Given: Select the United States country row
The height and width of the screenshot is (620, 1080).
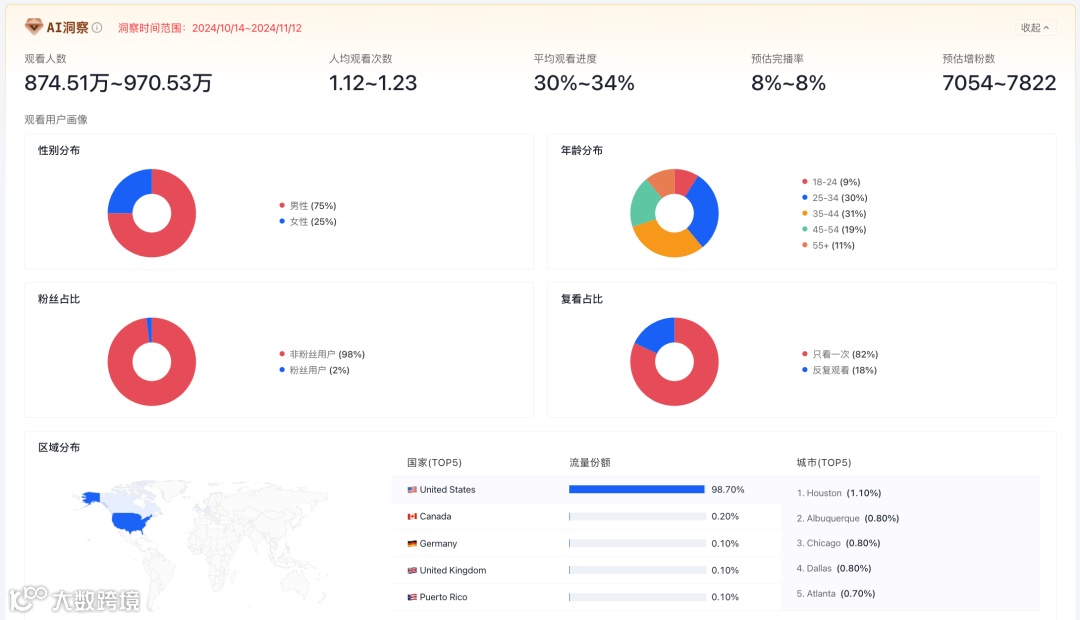Looking at the screenshot, I should pyautogui.click(x=585, y=490).
